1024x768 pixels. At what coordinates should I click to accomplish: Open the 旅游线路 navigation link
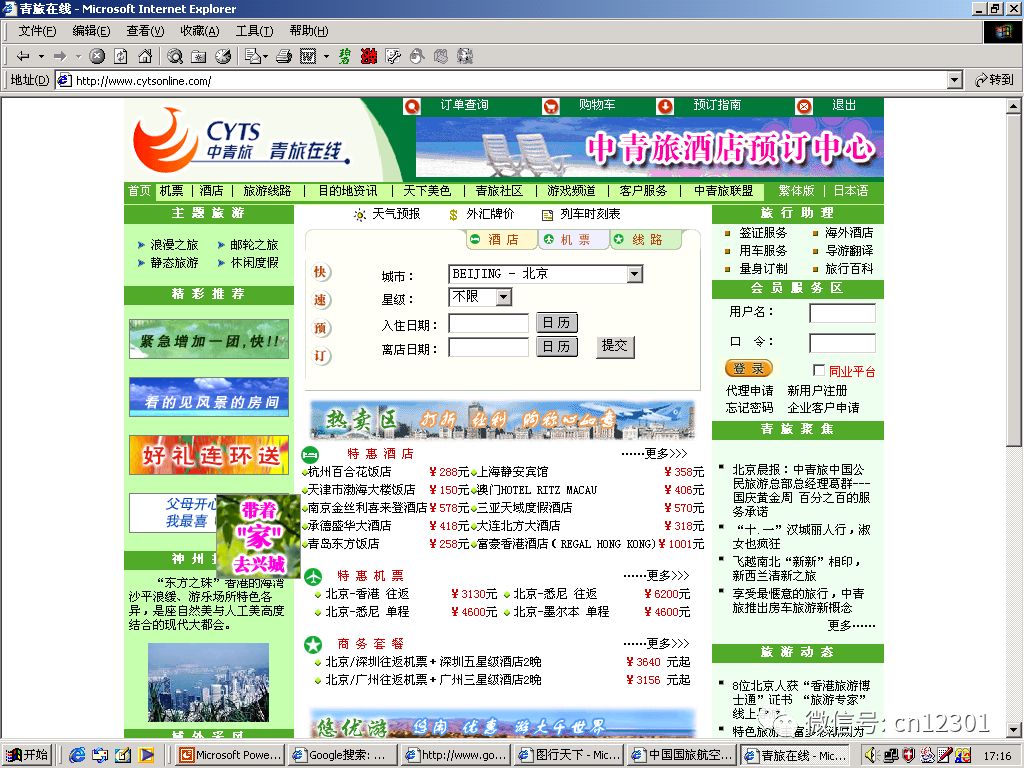(x=267, y=191)
